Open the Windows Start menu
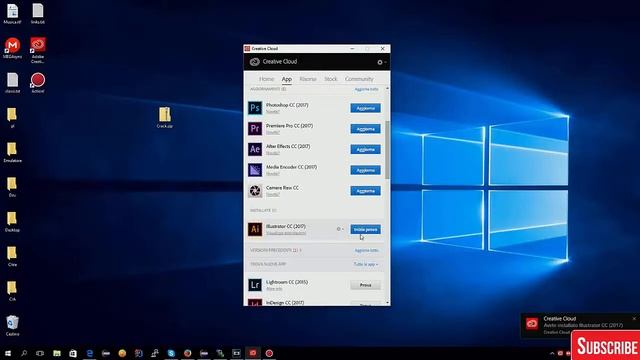 (x=7, y=353)
